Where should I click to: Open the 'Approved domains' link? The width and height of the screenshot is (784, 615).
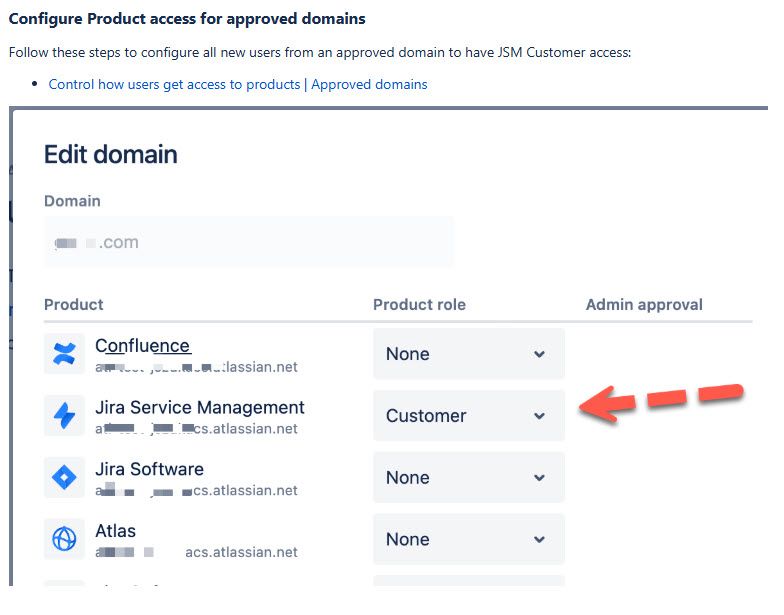369,84
